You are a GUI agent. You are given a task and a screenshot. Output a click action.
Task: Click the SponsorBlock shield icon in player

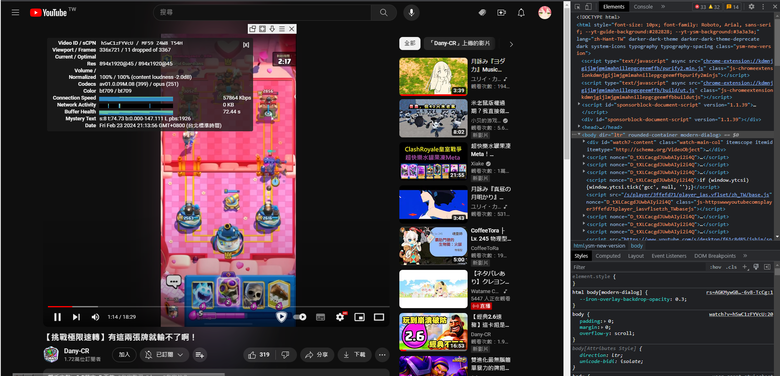[x=281, y=317]
